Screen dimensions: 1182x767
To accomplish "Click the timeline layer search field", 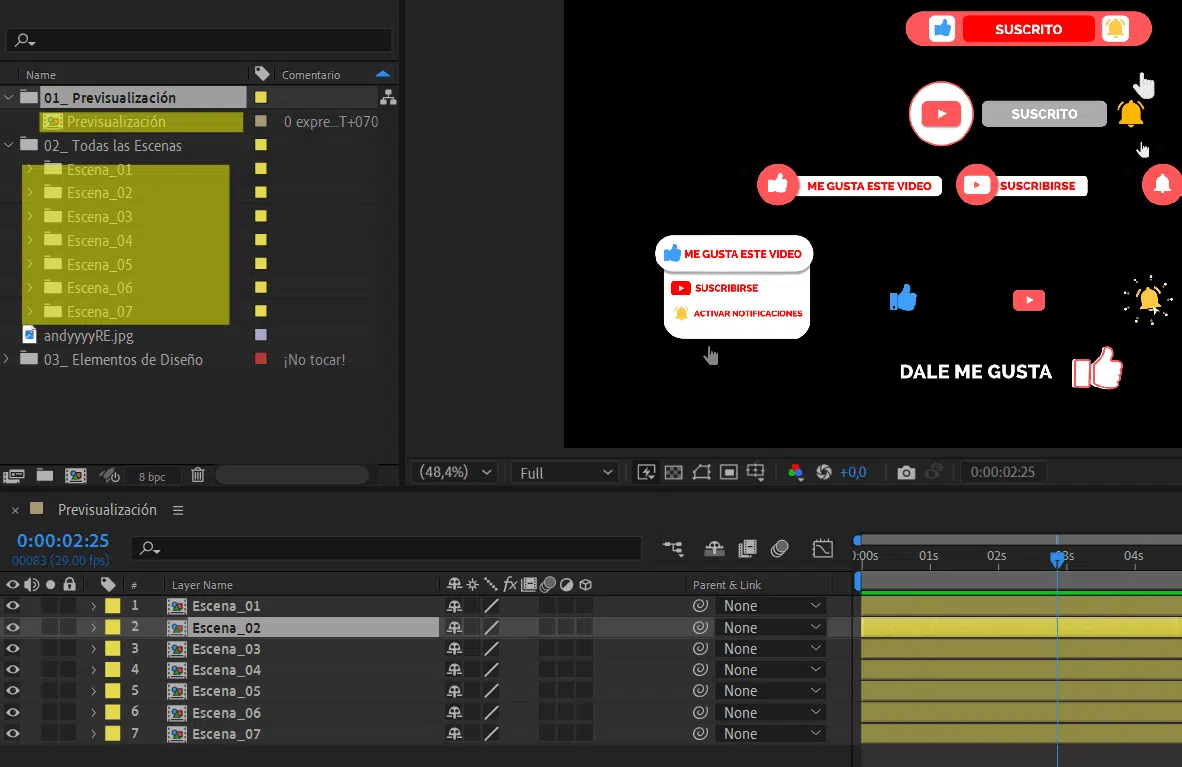I will coord(387,548).
